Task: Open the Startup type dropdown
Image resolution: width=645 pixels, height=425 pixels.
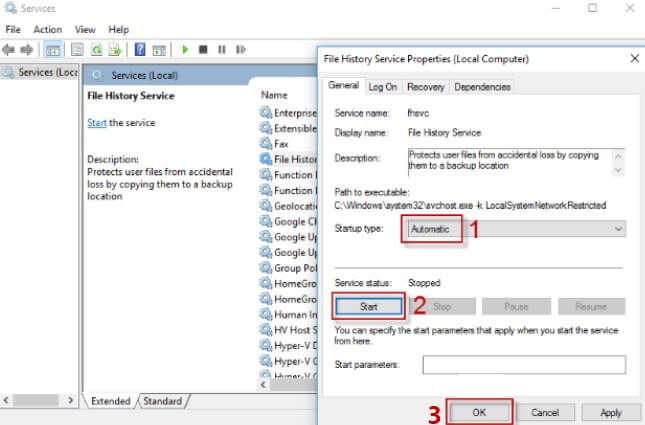Action: point(517,229)
